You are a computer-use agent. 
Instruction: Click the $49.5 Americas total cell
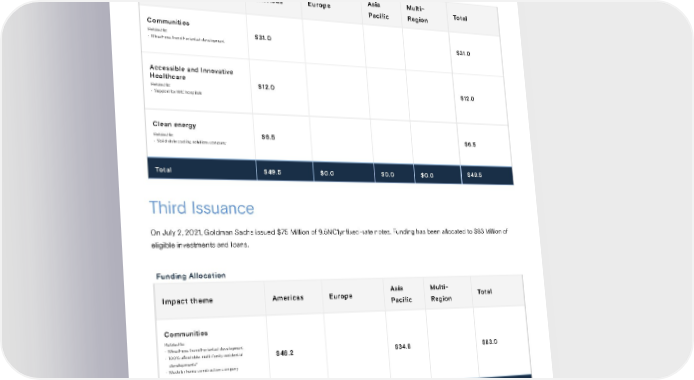pos(273,172)
